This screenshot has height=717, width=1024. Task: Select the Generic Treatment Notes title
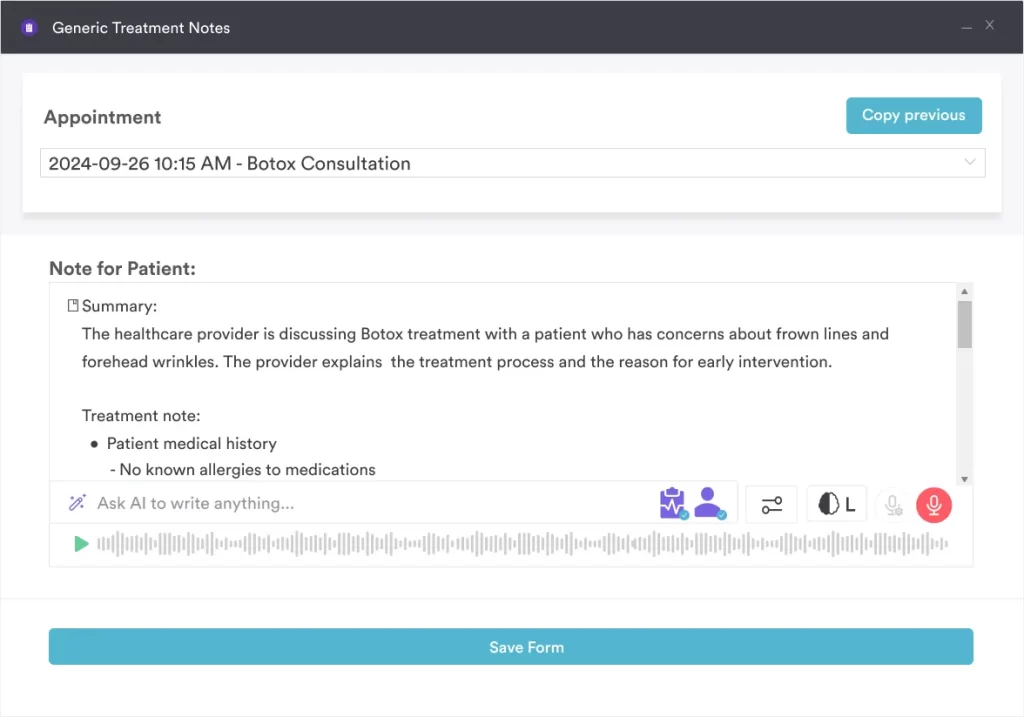141,27
